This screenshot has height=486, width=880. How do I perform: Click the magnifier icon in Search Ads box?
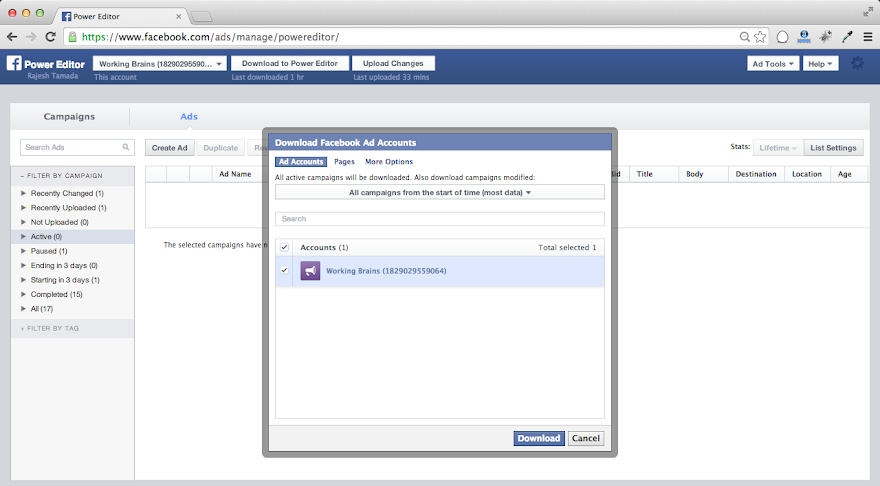coord(126,147)
